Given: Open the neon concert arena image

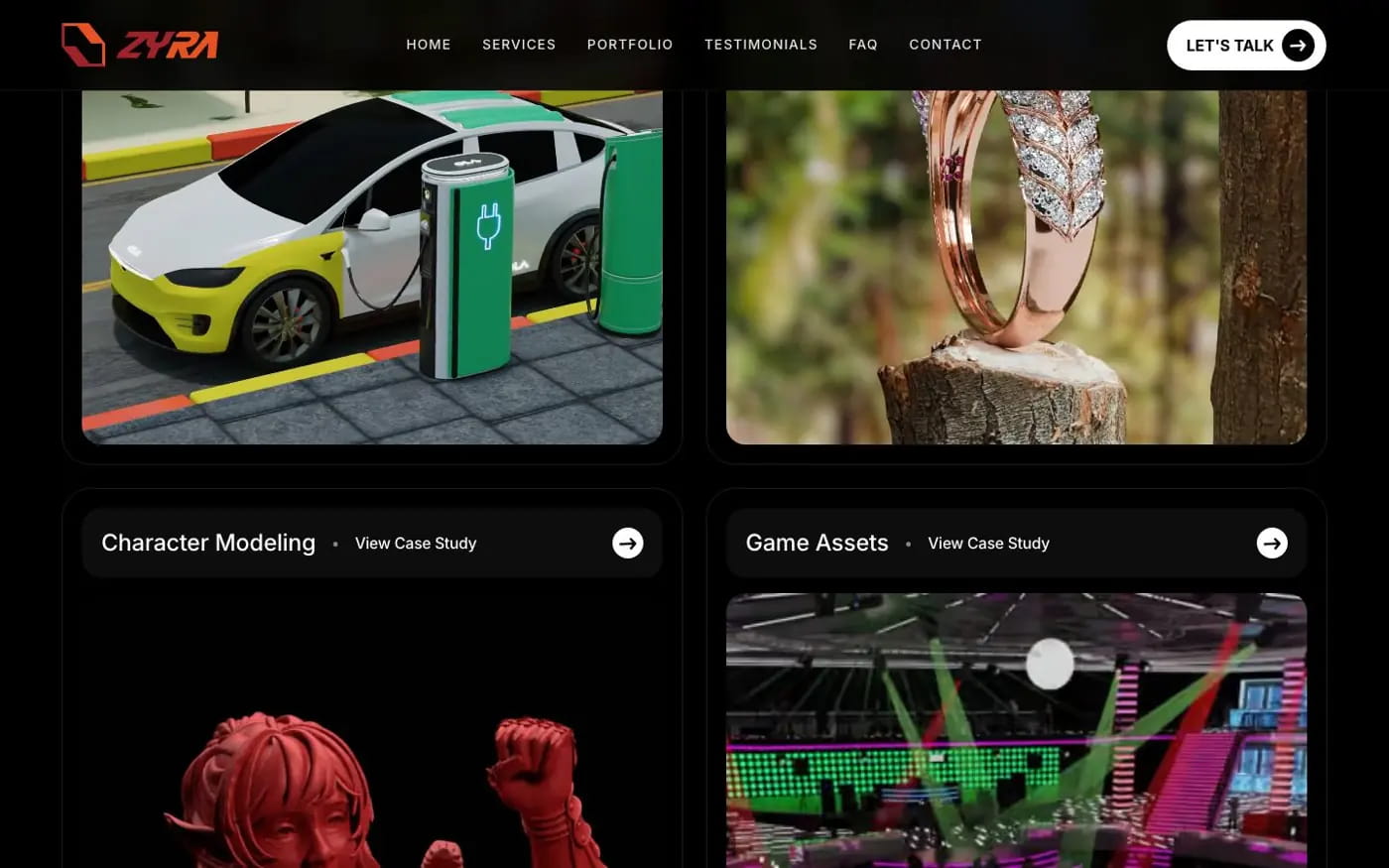Looking at the screenshot, I should 1016,731.
